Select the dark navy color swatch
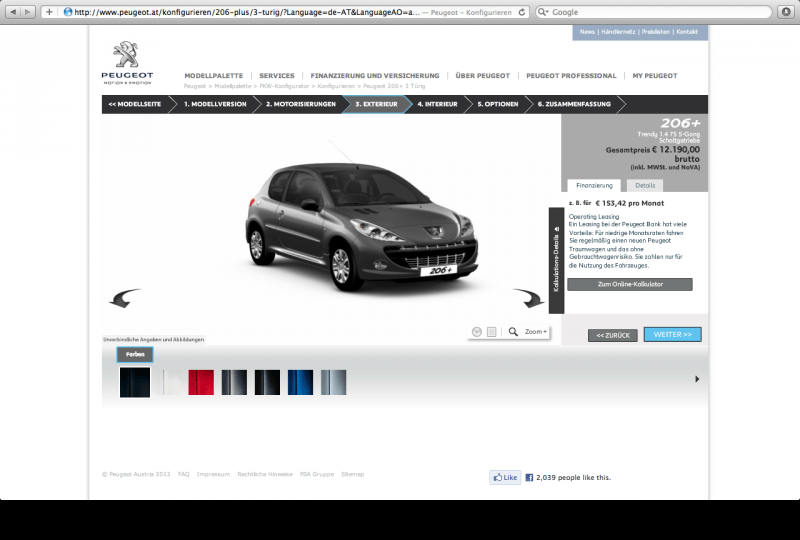 (135, 382)
